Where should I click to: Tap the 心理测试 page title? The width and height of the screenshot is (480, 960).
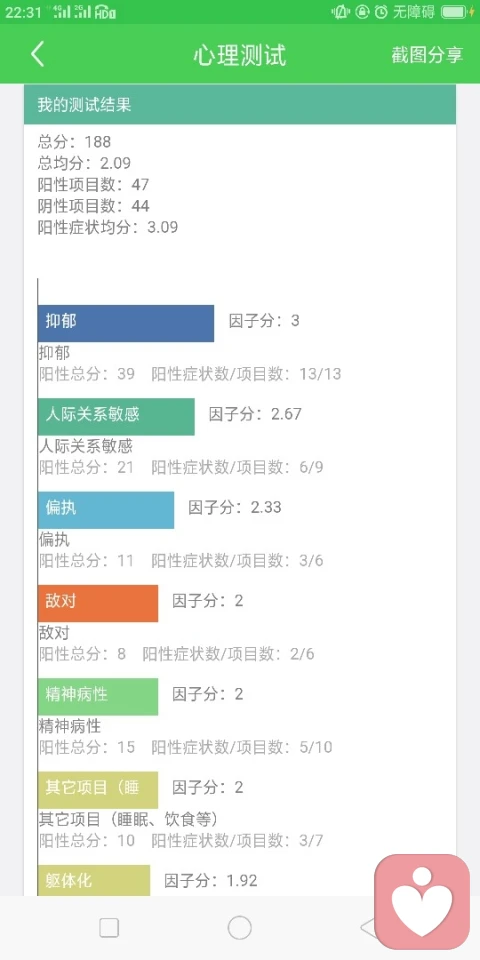[240, 55]
